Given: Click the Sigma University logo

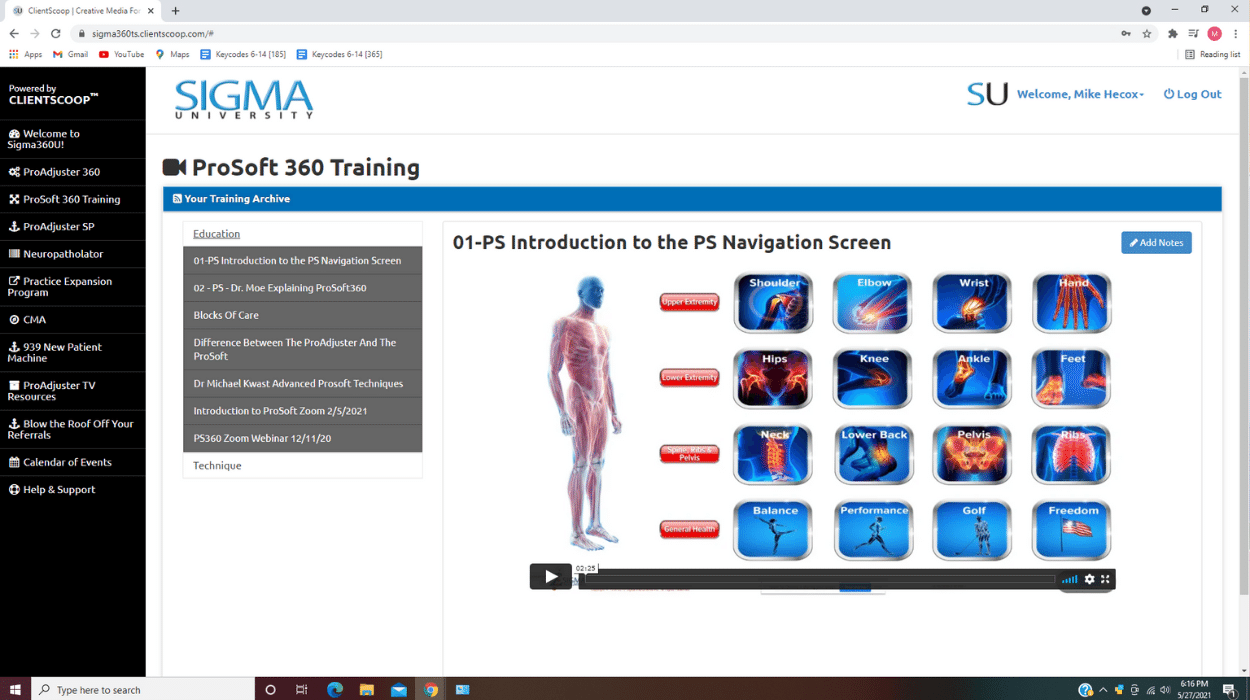Looking at the screenshot, I should click(x=244, y=100).
